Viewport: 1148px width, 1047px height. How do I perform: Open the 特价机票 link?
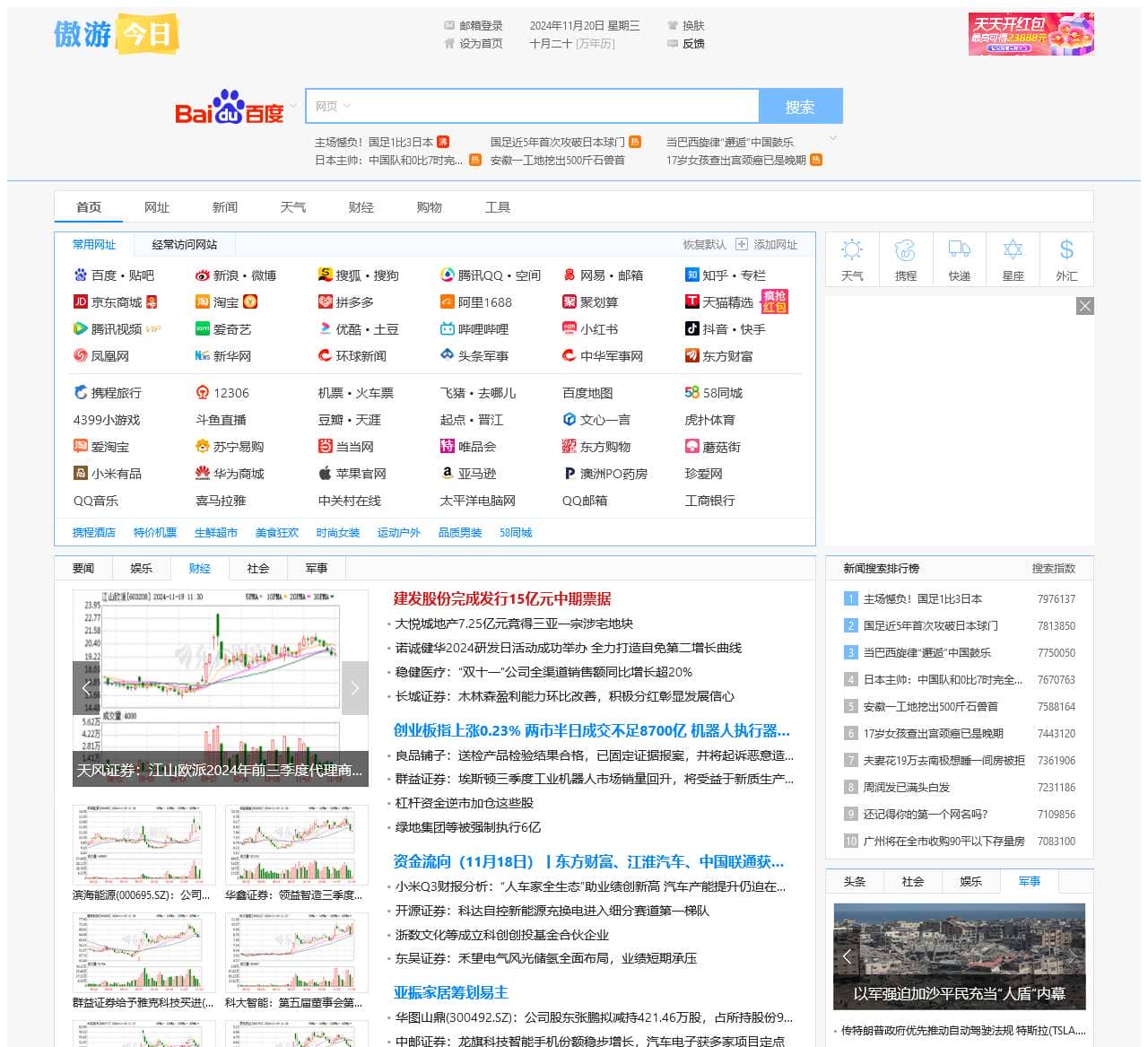pyautogui.click(x=155, y=532)
